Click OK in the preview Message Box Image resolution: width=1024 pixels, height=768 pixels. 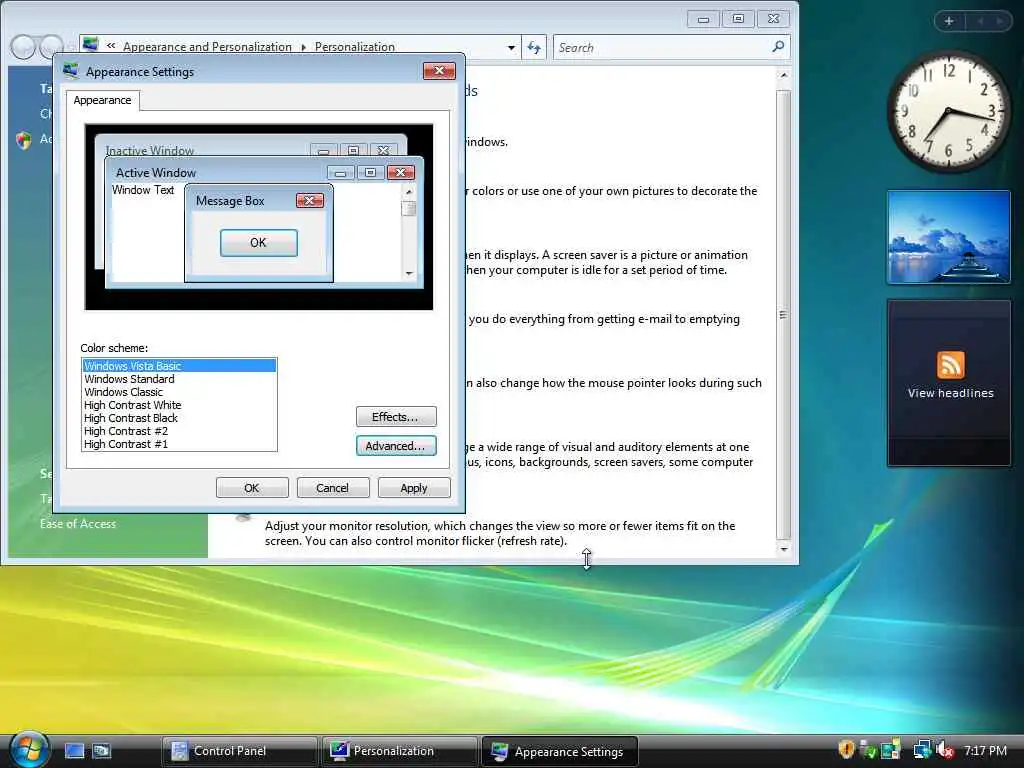[259, 242]
